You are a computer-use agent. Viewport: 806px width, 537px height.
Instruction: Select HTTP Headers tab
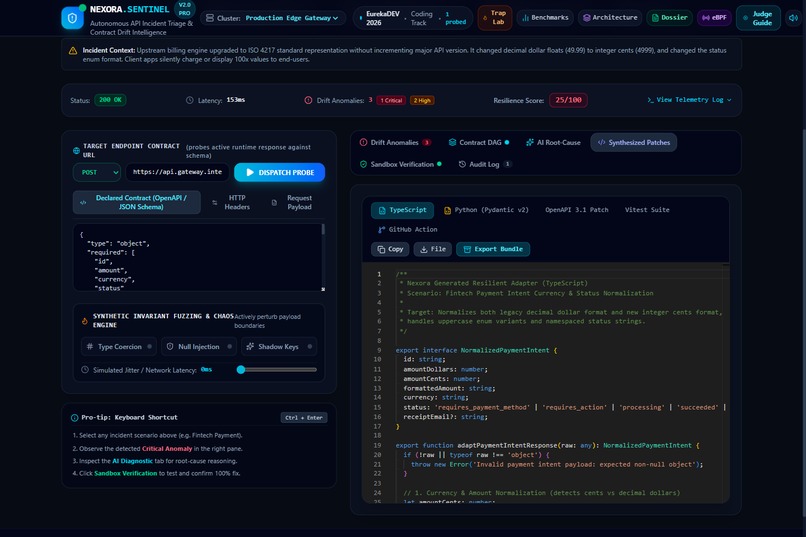[x=231, y=202]
